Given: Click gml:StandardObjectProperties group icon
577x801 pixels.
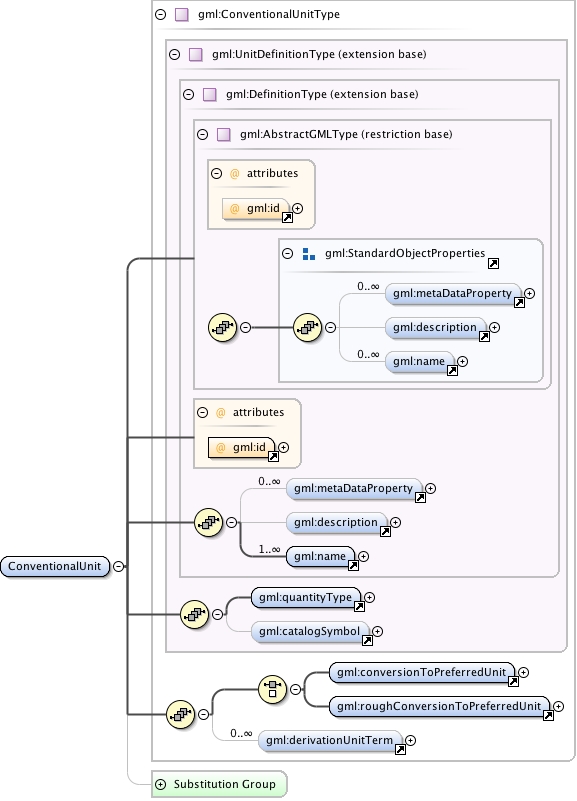Looking at the screenshot, I should point(309,254).
